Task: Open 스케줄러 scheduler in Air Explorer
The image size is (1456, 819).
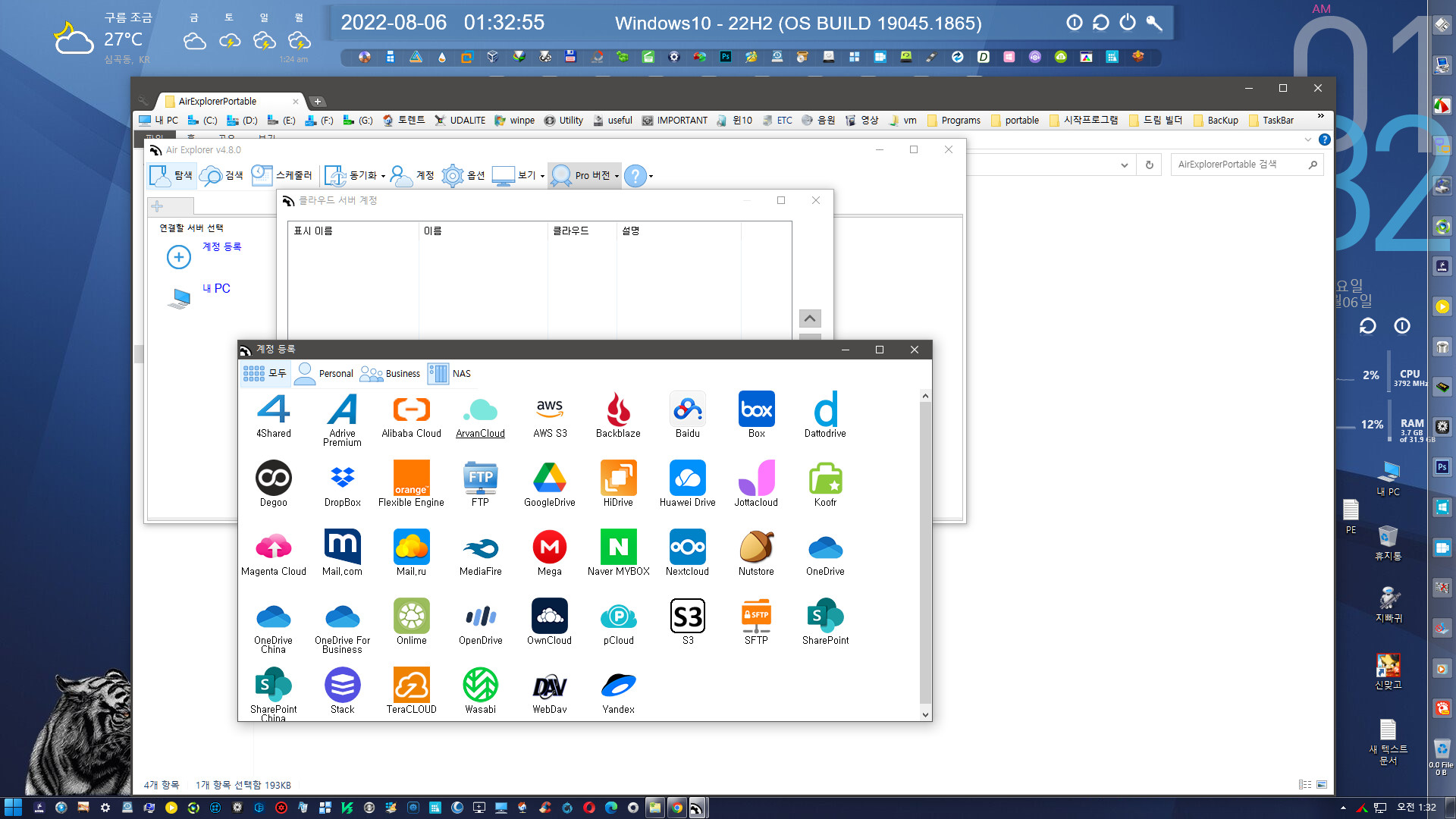Action: pyautogui.click(x=281, y=175)
